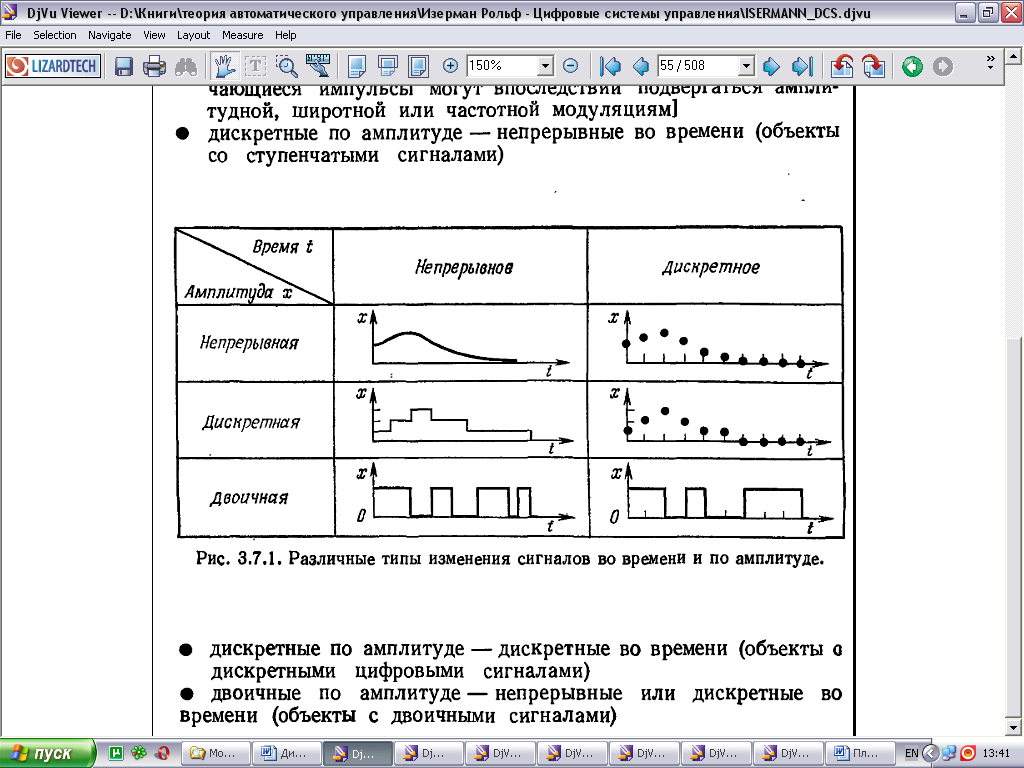Open the View menu

pyautogui.click(x=154, y=35)
